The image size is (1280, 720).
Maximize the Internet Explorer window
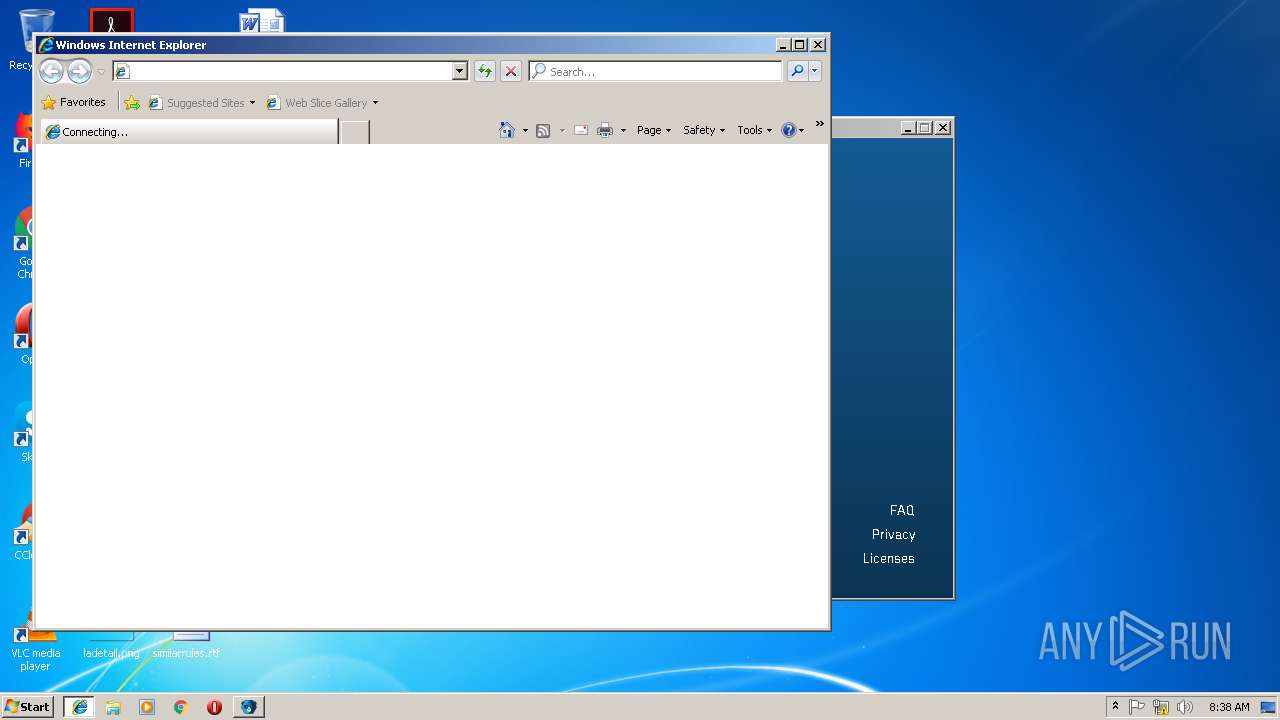(x=800, y=45)
